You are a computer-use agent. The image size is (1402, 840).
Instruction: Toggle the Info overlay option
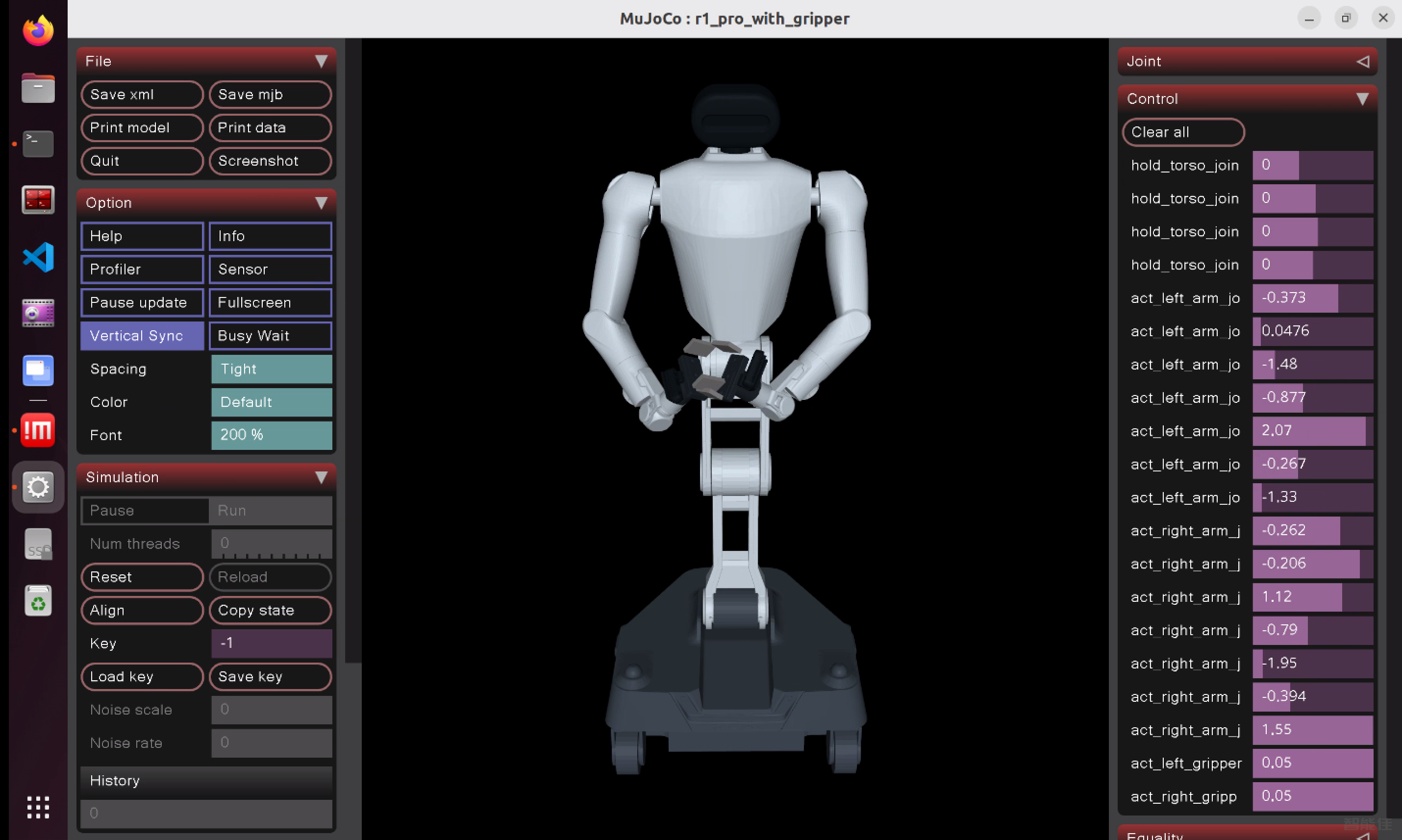click(271, 236)
